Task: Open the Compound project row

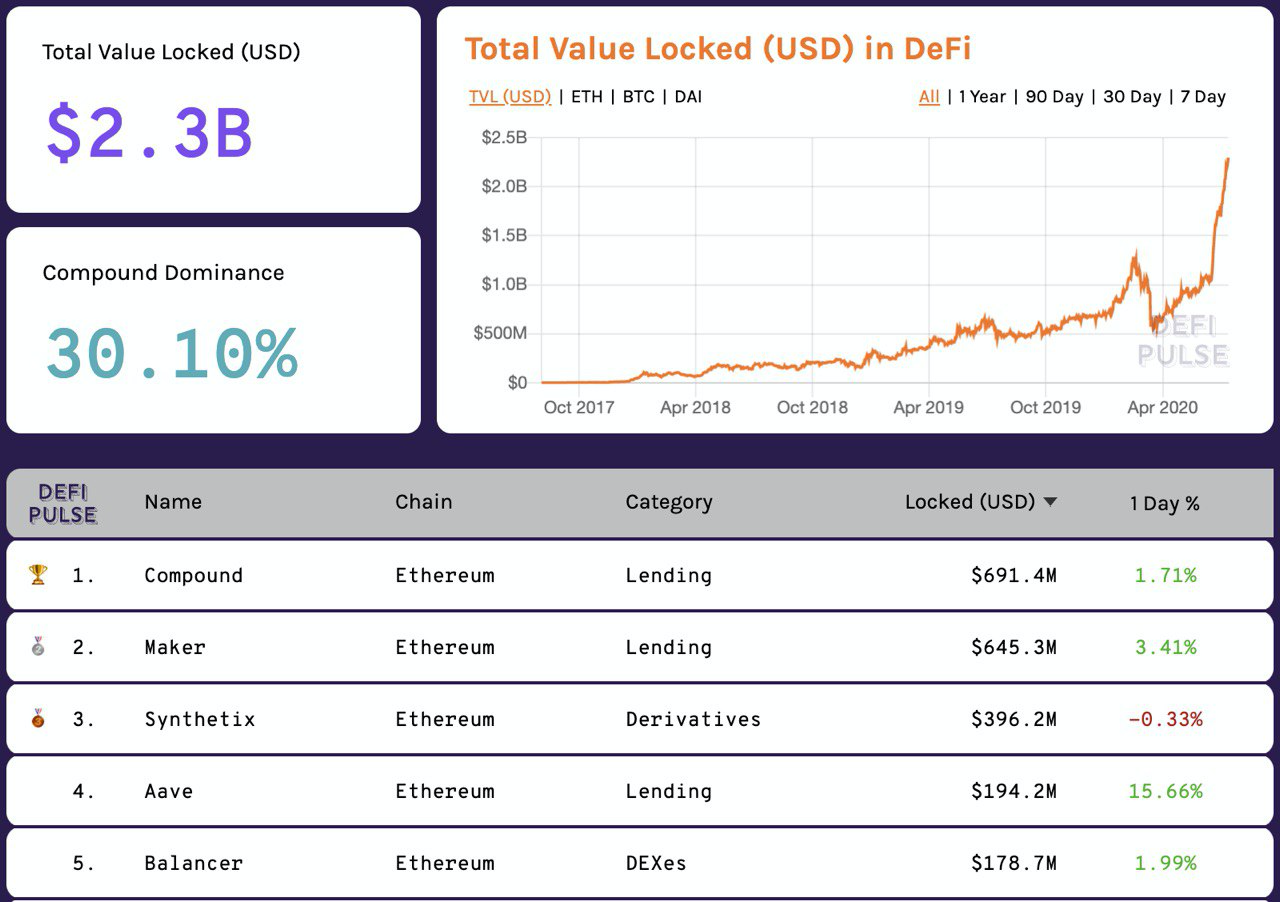Action: pyautogui.click(x=640, y=575)
